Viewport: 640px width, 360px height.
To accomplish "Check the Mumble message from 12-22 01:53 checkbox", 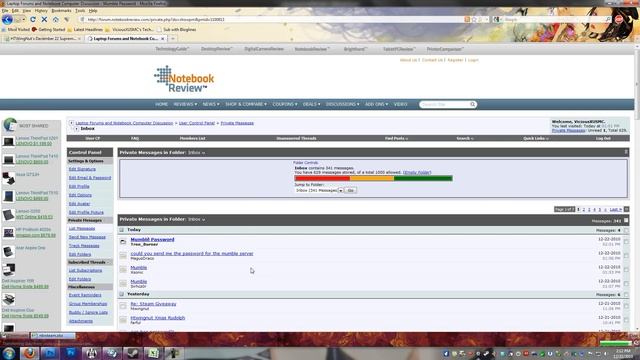I will point(626,270).
